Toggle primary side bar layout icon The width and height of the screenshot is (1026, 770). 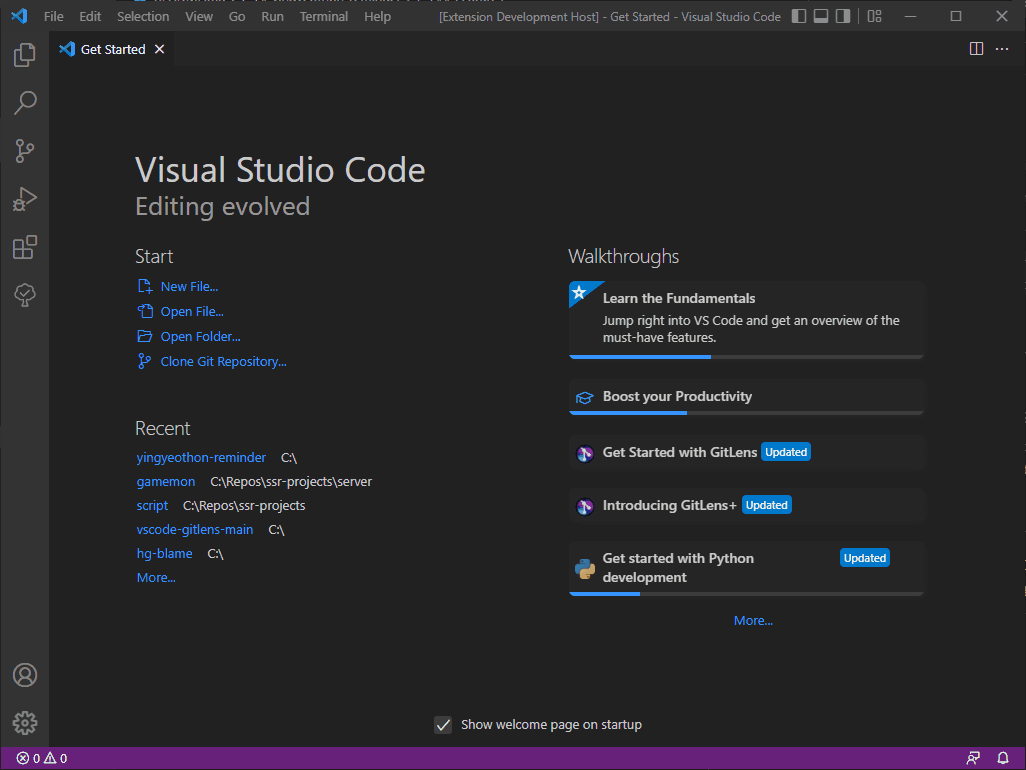[799, 16]
